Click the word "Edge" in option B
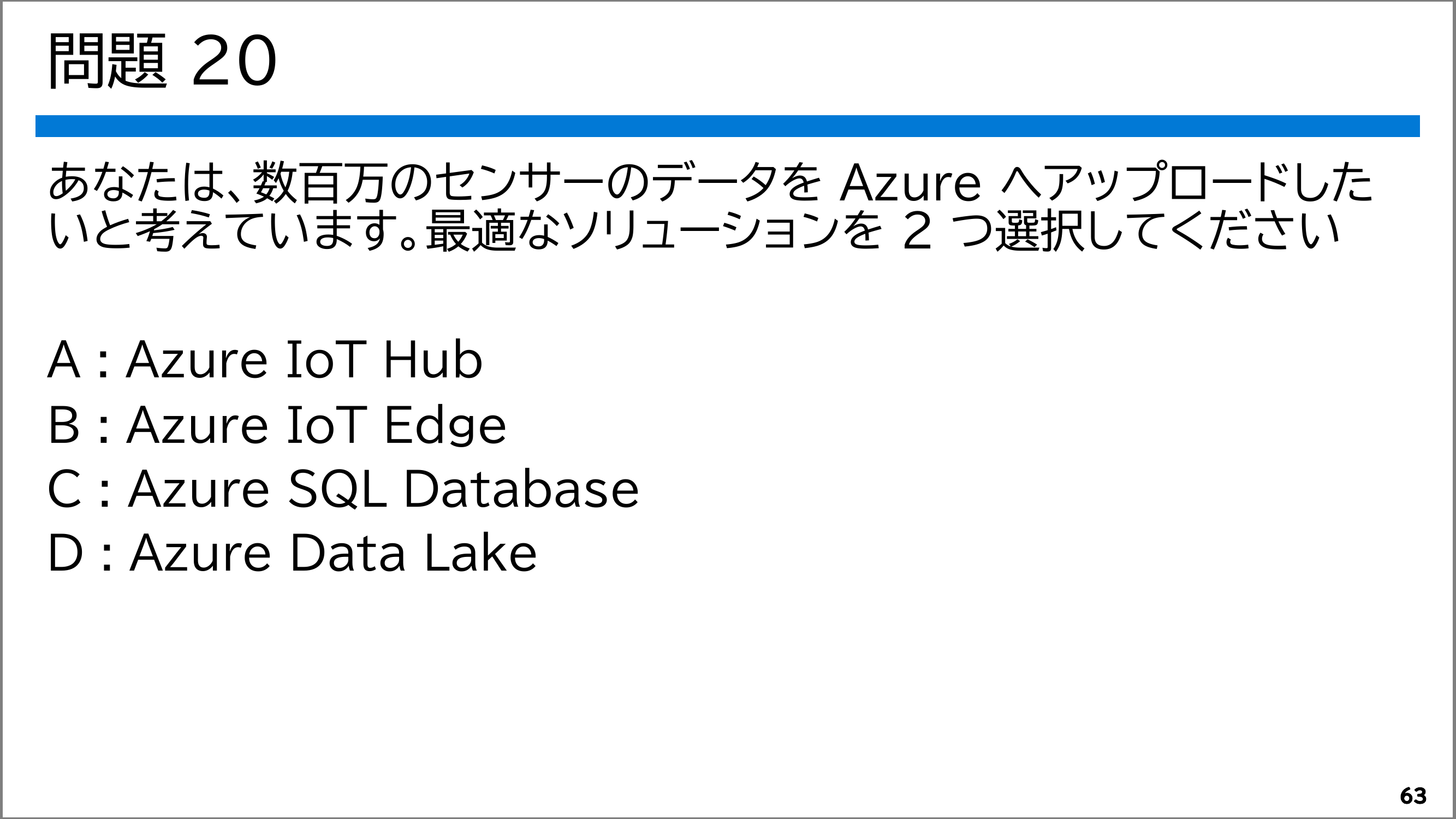Viewport: 1456px width, 819px height. click(445, 425)
